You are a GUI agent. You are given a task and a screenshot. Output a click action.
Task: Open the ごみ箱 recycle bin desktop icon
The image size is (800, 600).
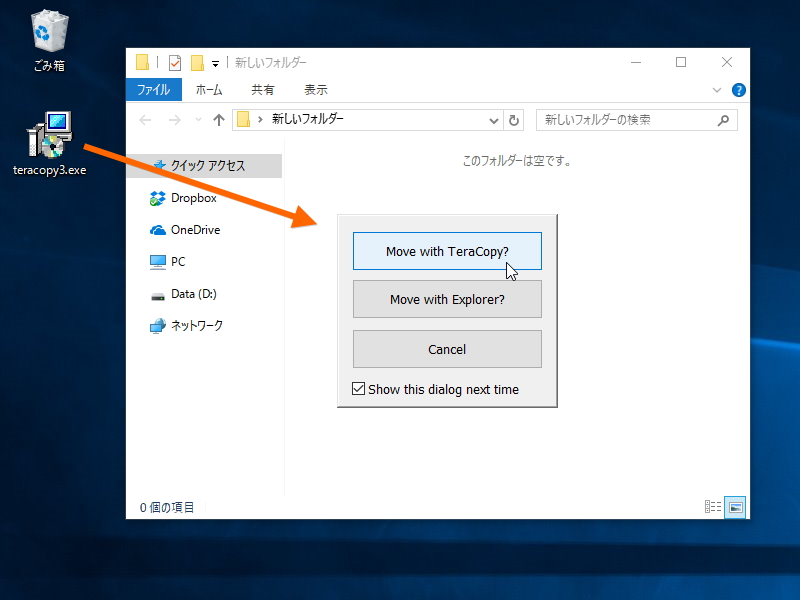(49, 41)
